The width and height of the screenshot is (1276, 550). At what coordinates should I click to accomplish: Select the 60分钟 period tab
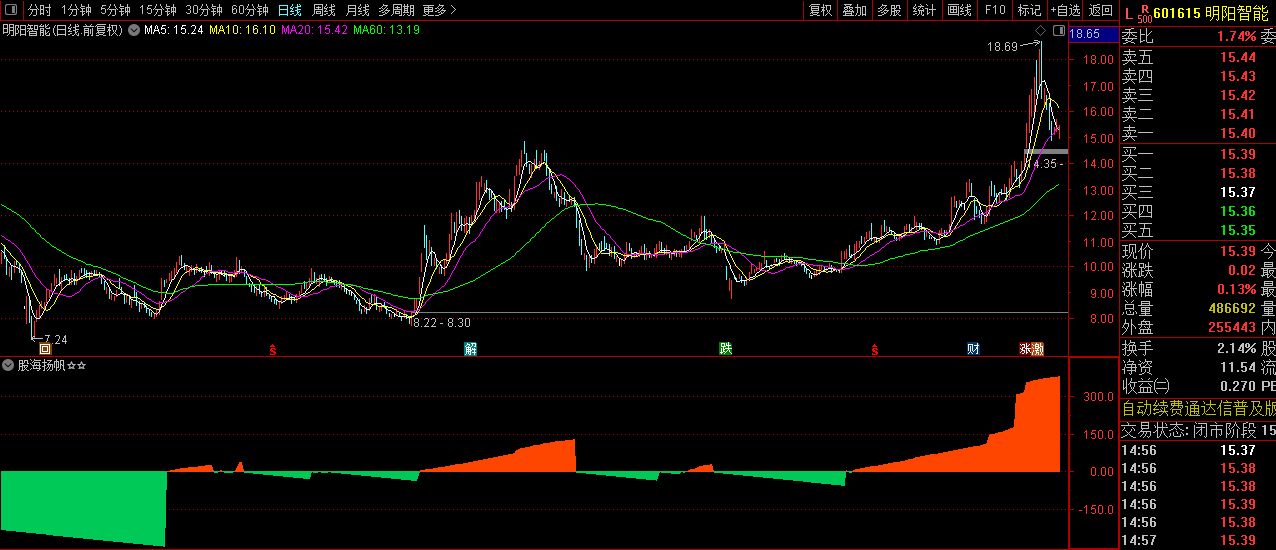coord(249,10)
